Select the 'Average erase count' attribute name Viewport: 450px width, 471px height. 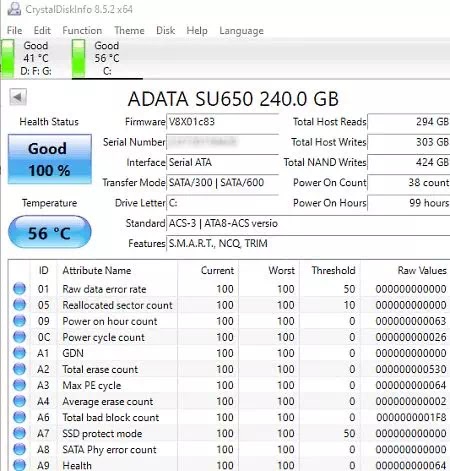point(108,401)
